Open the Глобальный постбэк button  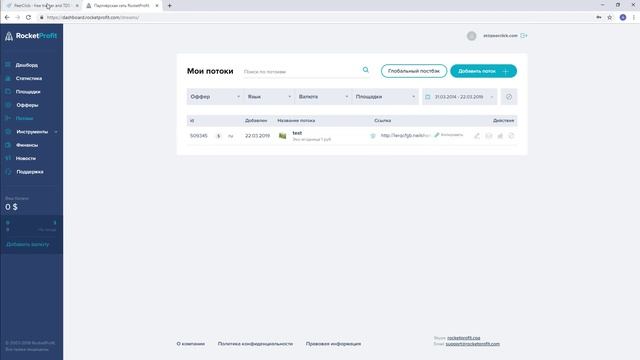(x=414, y=71)
